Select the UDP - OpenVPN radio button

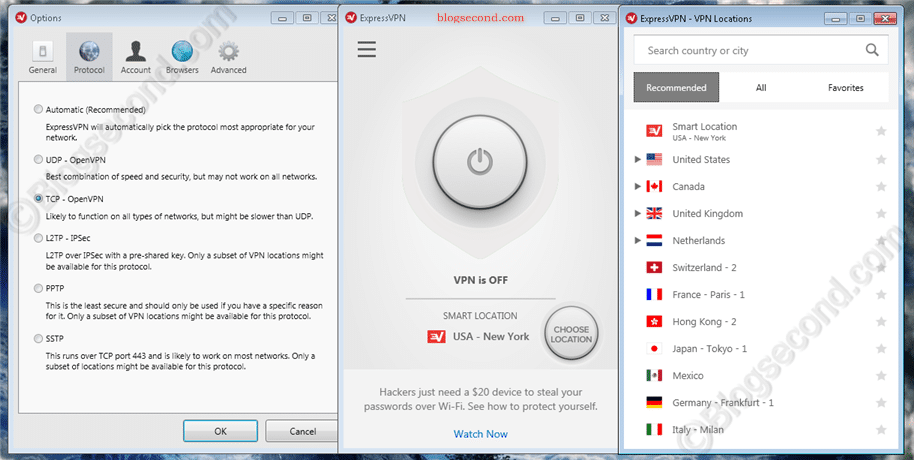click(x=38, y=159)
